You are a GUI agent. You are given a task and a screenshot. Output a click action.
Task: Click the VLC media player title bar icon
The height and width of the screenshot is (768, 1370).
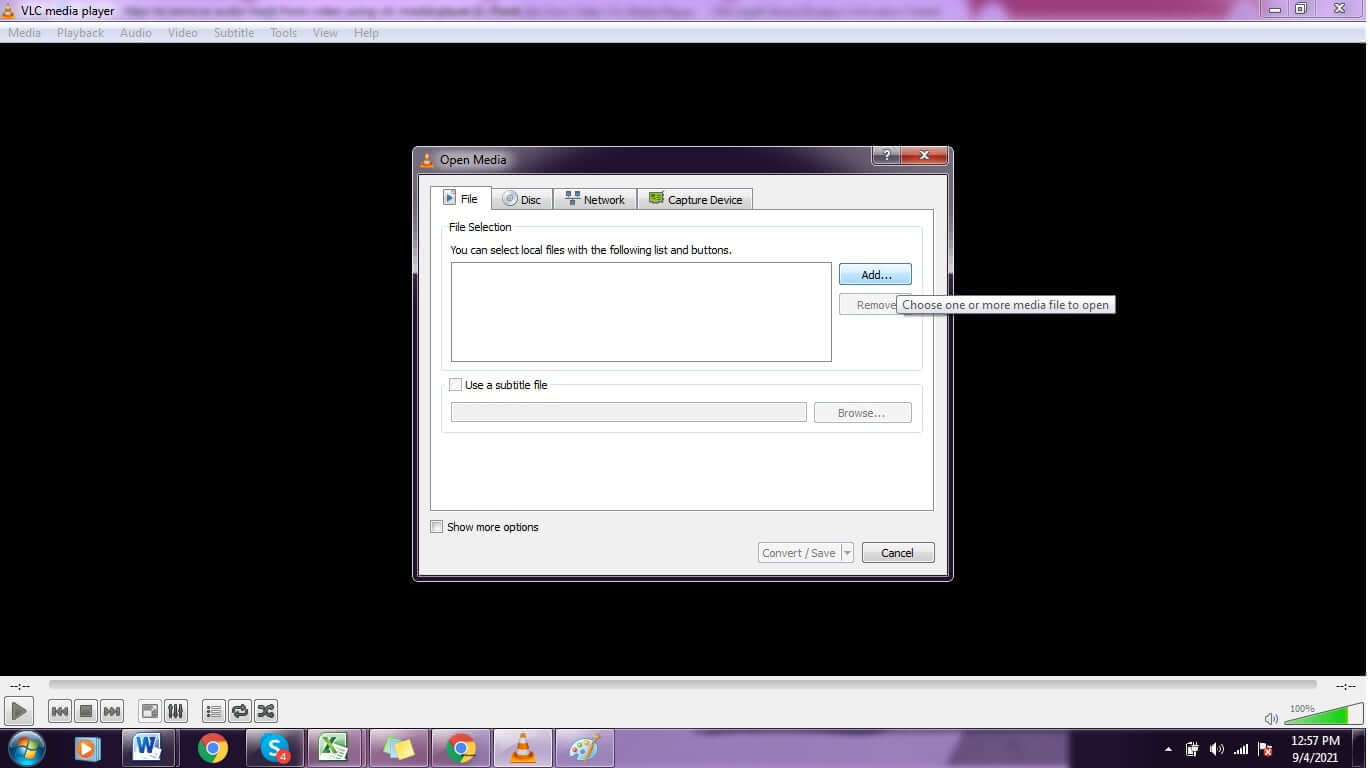9,10
